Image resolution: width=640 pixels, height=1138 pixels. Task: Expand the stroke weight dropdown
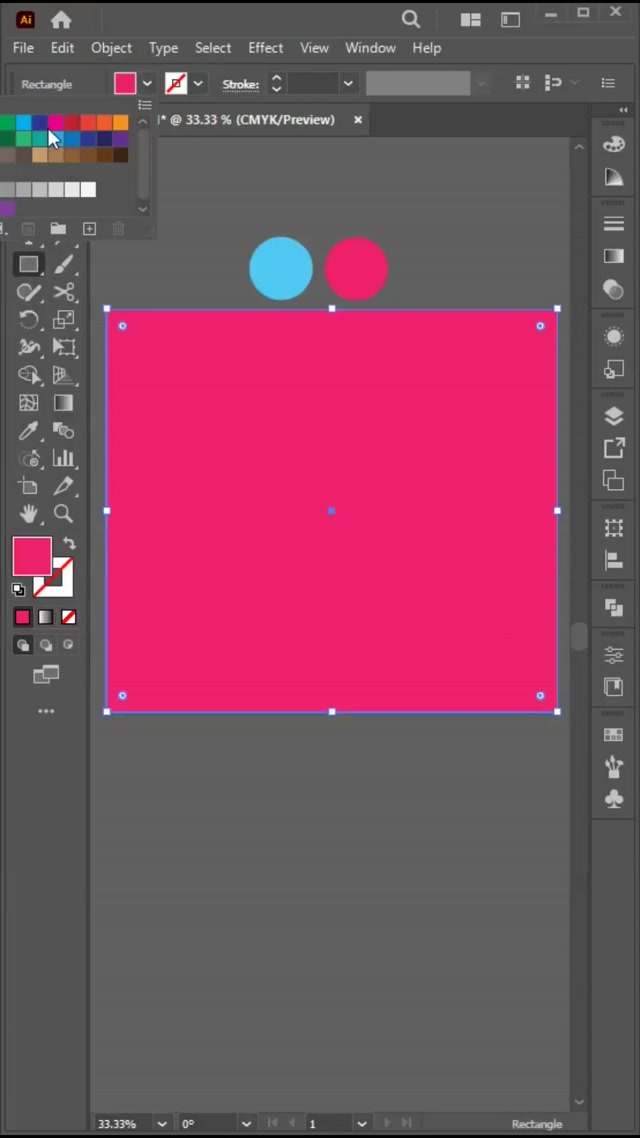click(348, 84)
